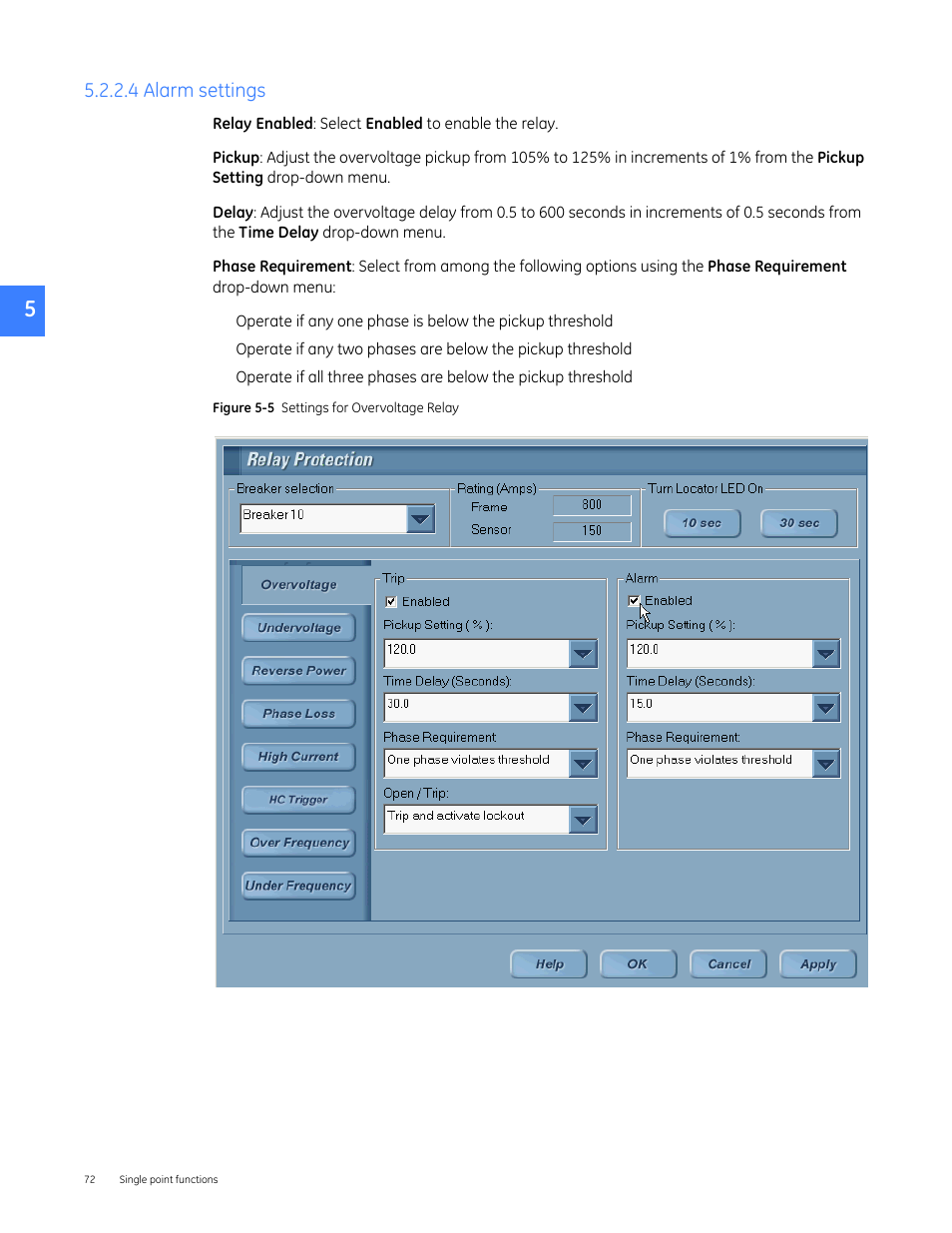Viewport: 952px width, 1233px height.
Task: Open the Breaker selection dropdown arrow
Action: [x=421, y=519]
